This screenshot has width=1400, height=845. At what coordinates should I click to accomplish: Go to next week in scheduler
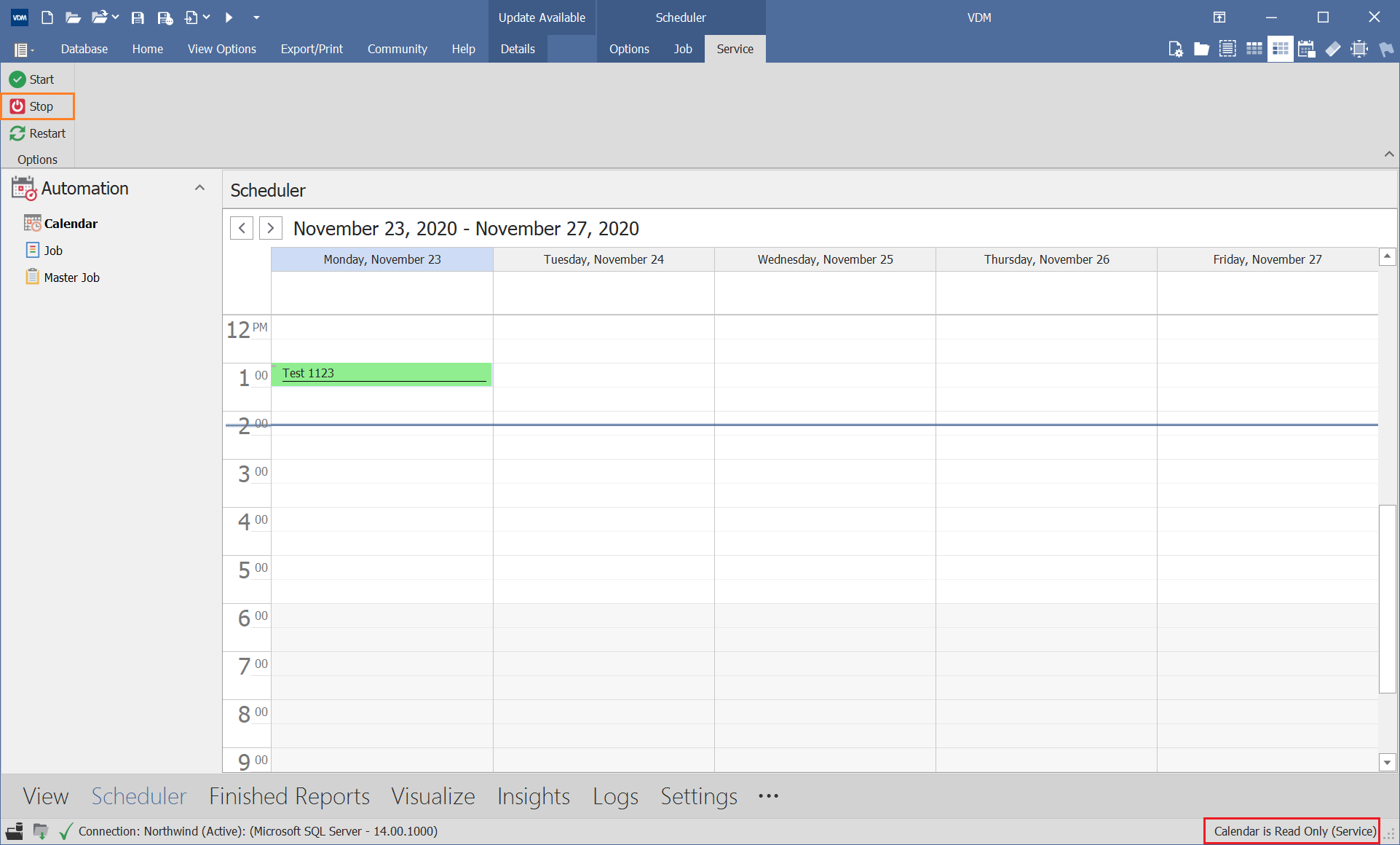click(271, 228)
